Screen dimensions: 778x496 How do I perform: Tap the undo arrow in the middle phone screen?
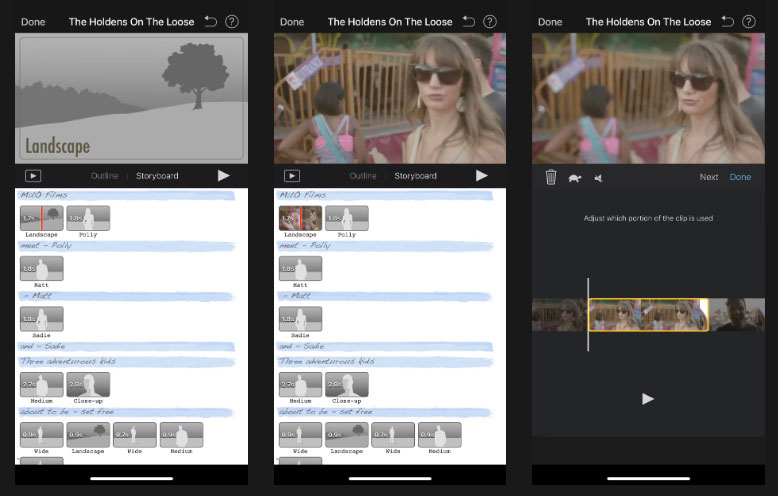pyautogui.click(x=469, y=21)
